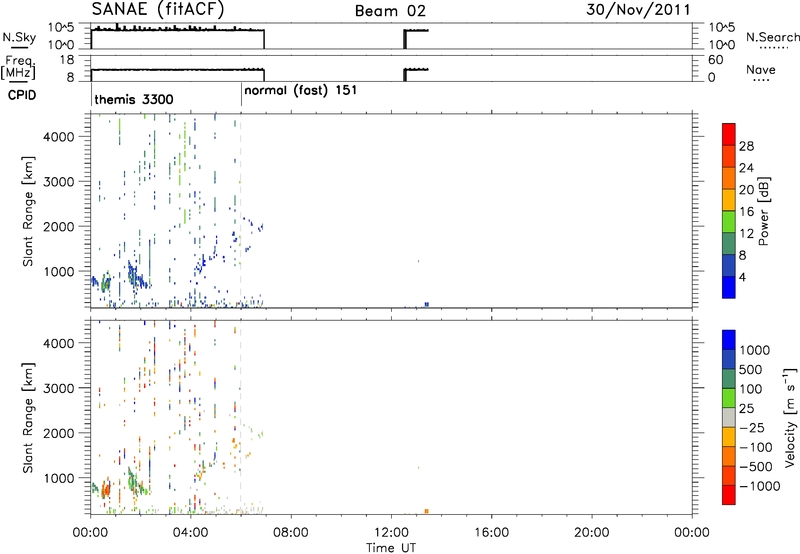Click the Freq. [MHz] axis label
The image size is (800, 554).
coord(18,67)
